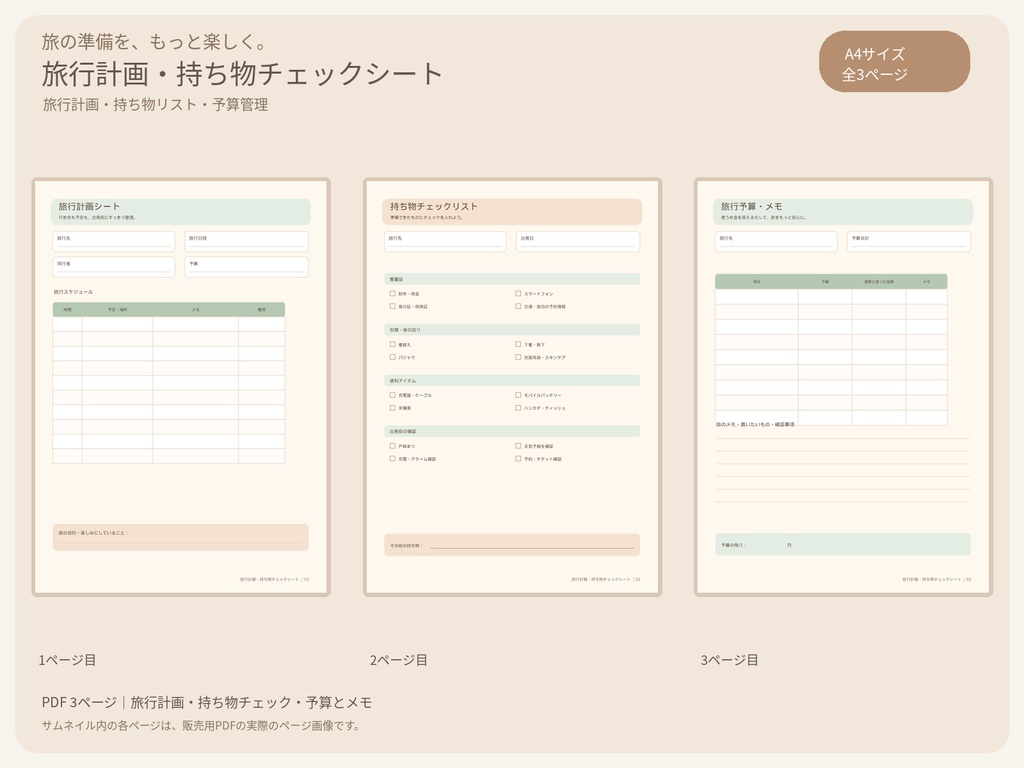Open the page 2 持ち物チェックリスト thumbnail
Viewport: 1024px width, 768px height.
coord(513,387)
